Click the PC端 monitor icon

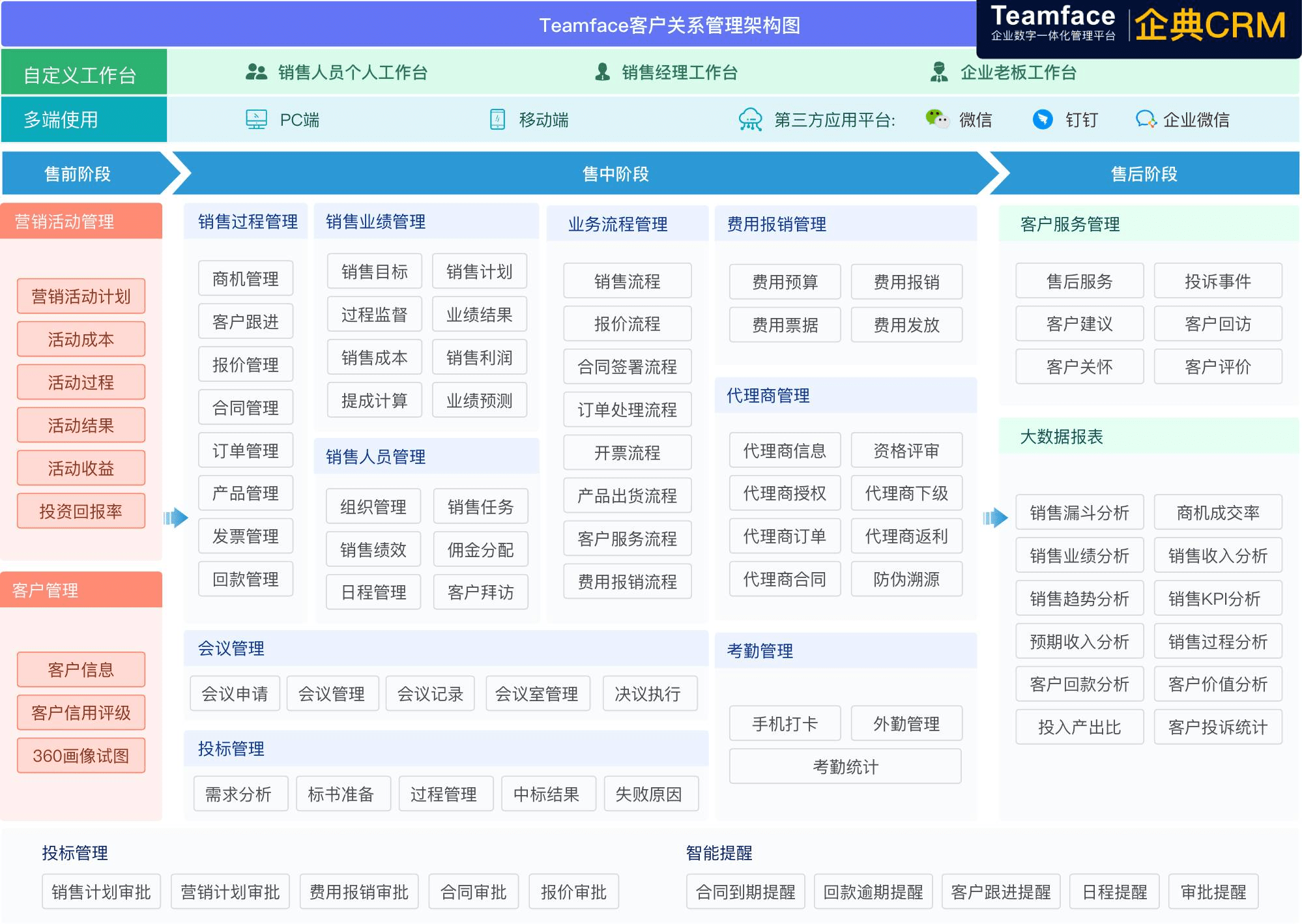[x=257, y=119]
